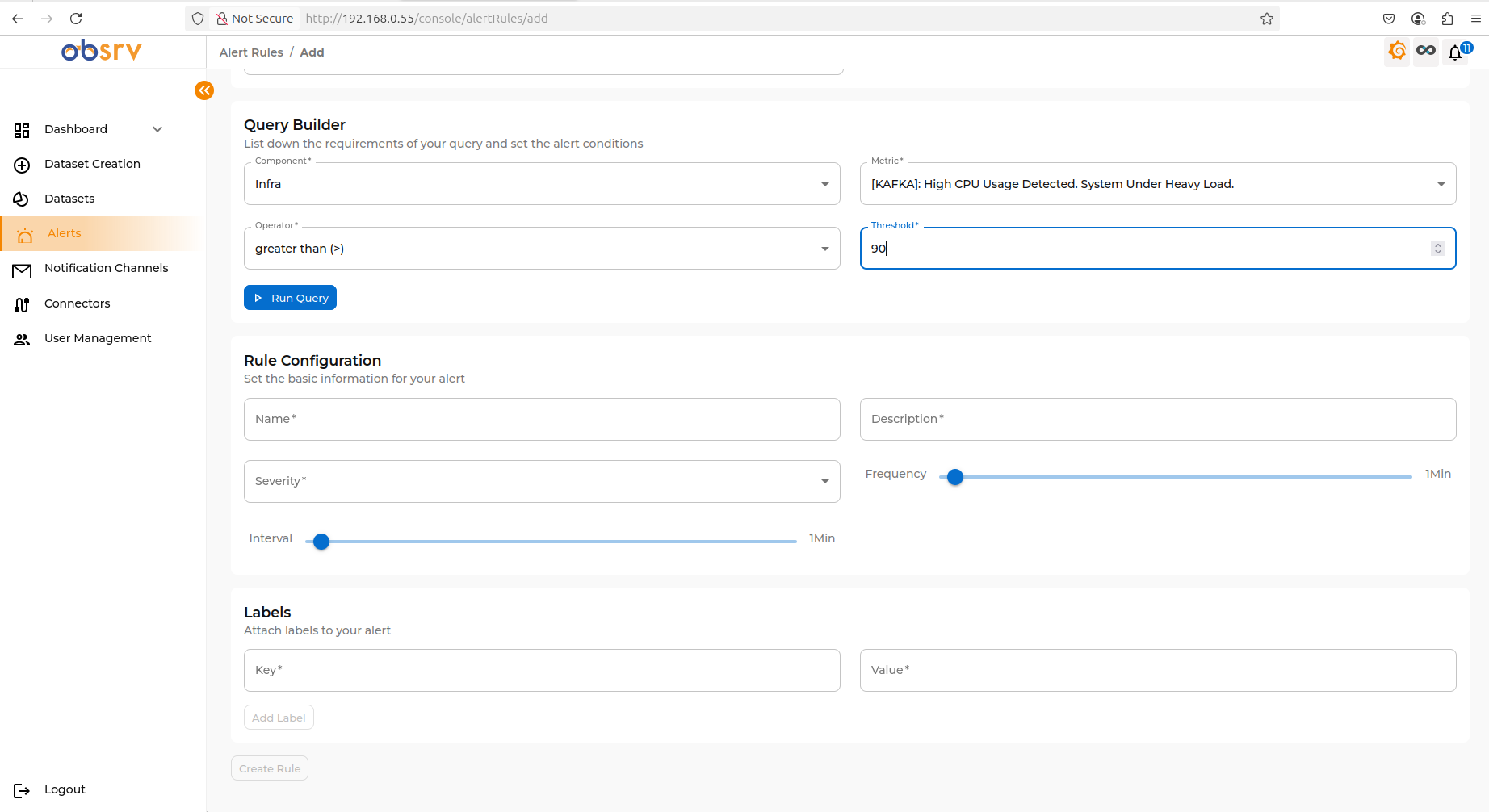Click the Query Builder heading
This screenshot has height=812, width=1489.
295,124
